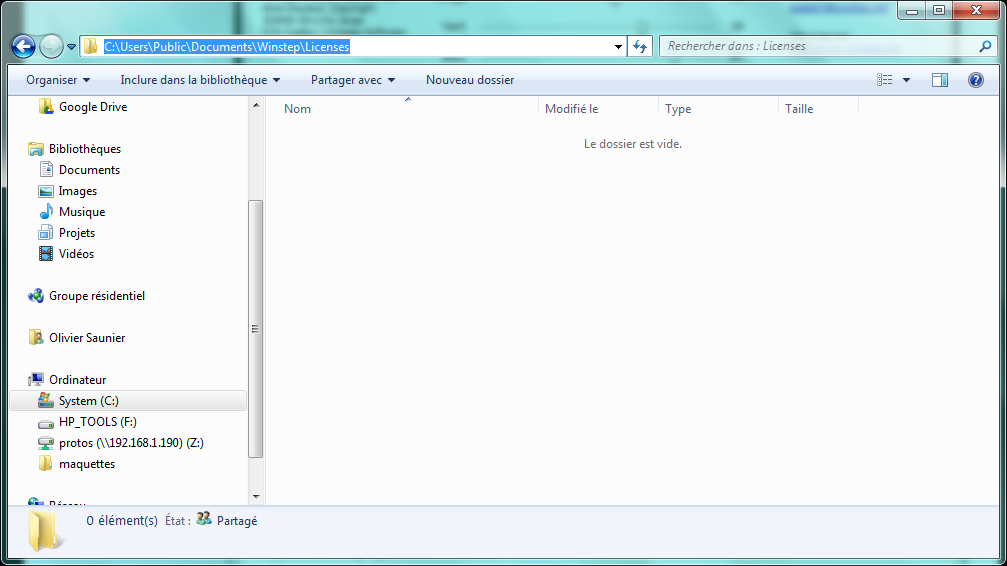Toggle the preview pane icon

tap(939, 80)
